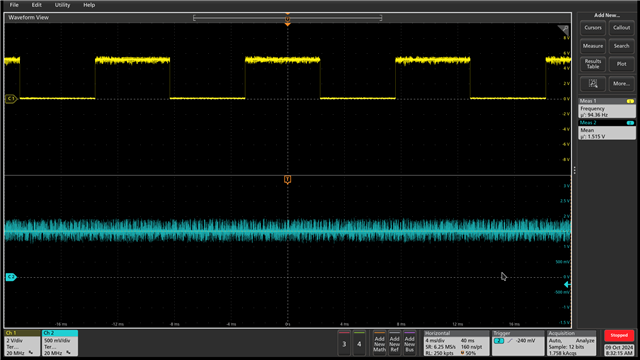Click the orange trigger point marker at top
Image resolution: width=640 pixels, height=360 pixels.
[287, 24]
